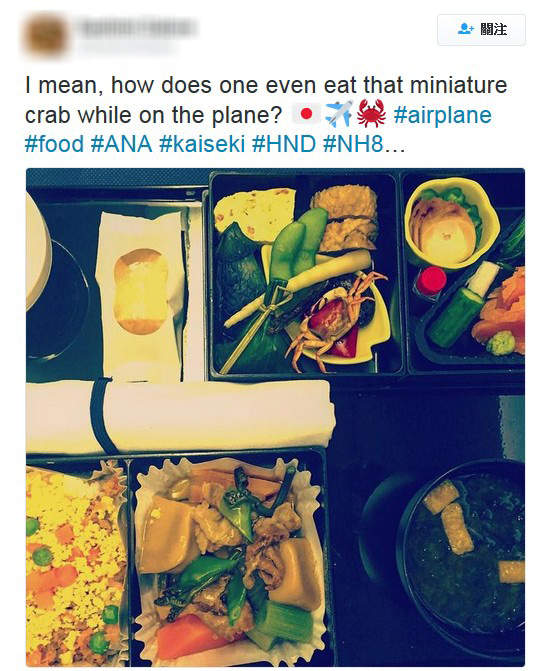
Task: Click the tweet text about miniature crab
Action: [x=266, y=100]
